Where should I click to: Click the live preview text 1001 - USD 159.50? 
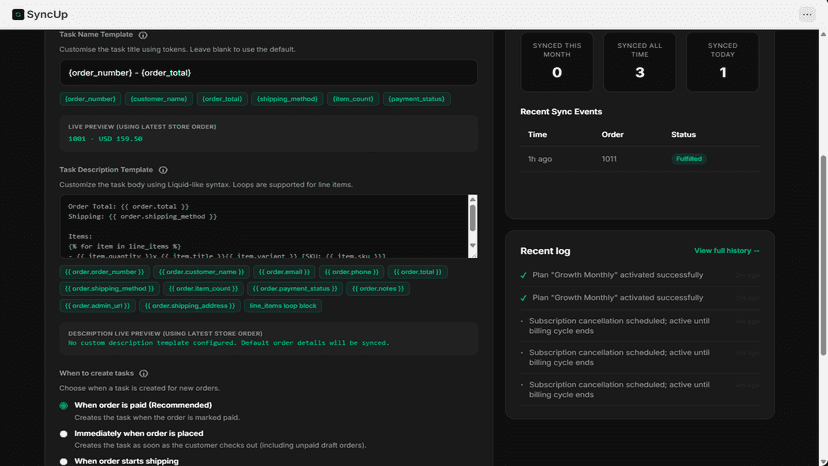105,139
